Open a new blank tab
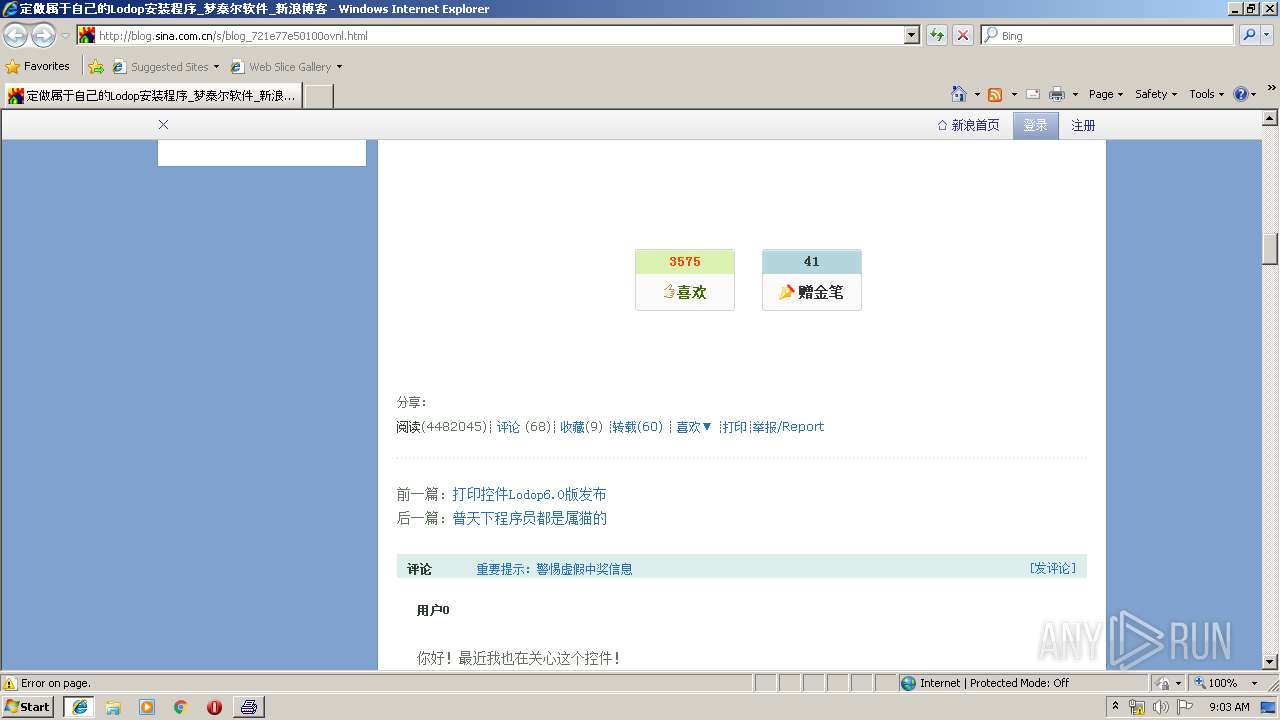This screenshot has height=720, width=1280. pyautogui.click(x=318, y=96)
